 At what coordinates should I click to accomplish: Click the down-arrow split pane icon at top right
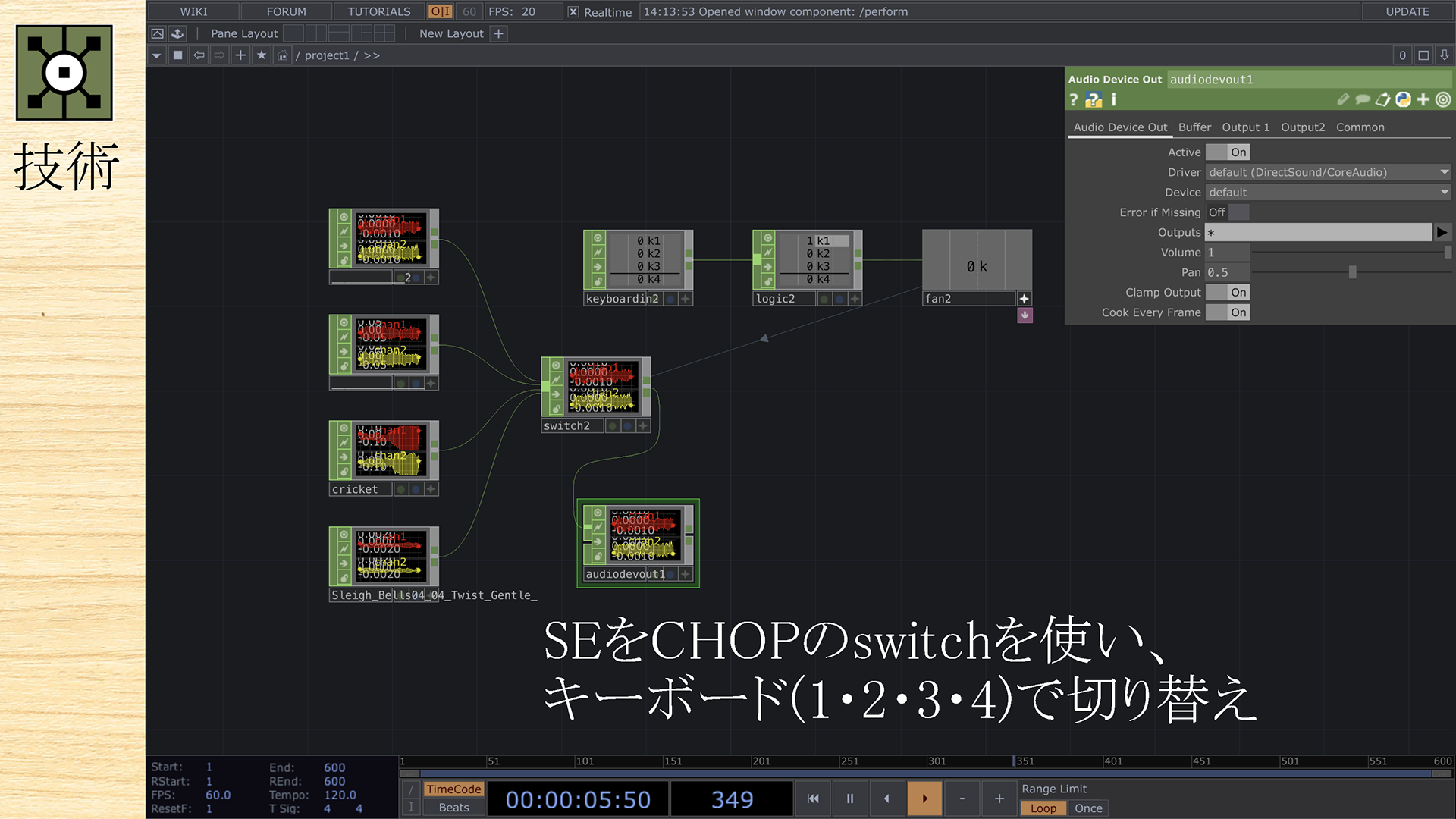point(1445,55)
